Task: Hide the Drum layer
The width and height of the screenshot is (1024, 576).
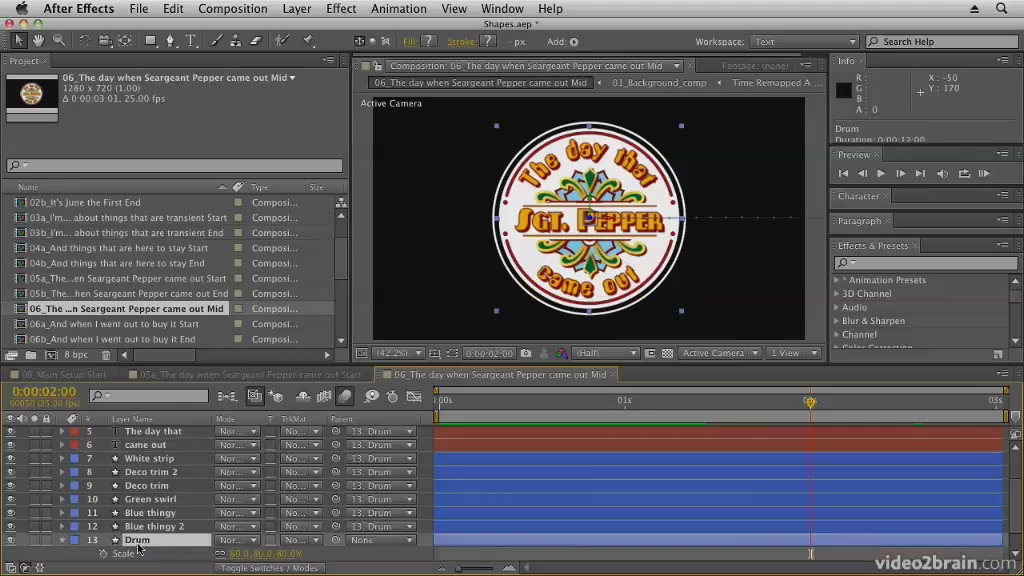Action: pyautogui.click(x=10, y=540)
